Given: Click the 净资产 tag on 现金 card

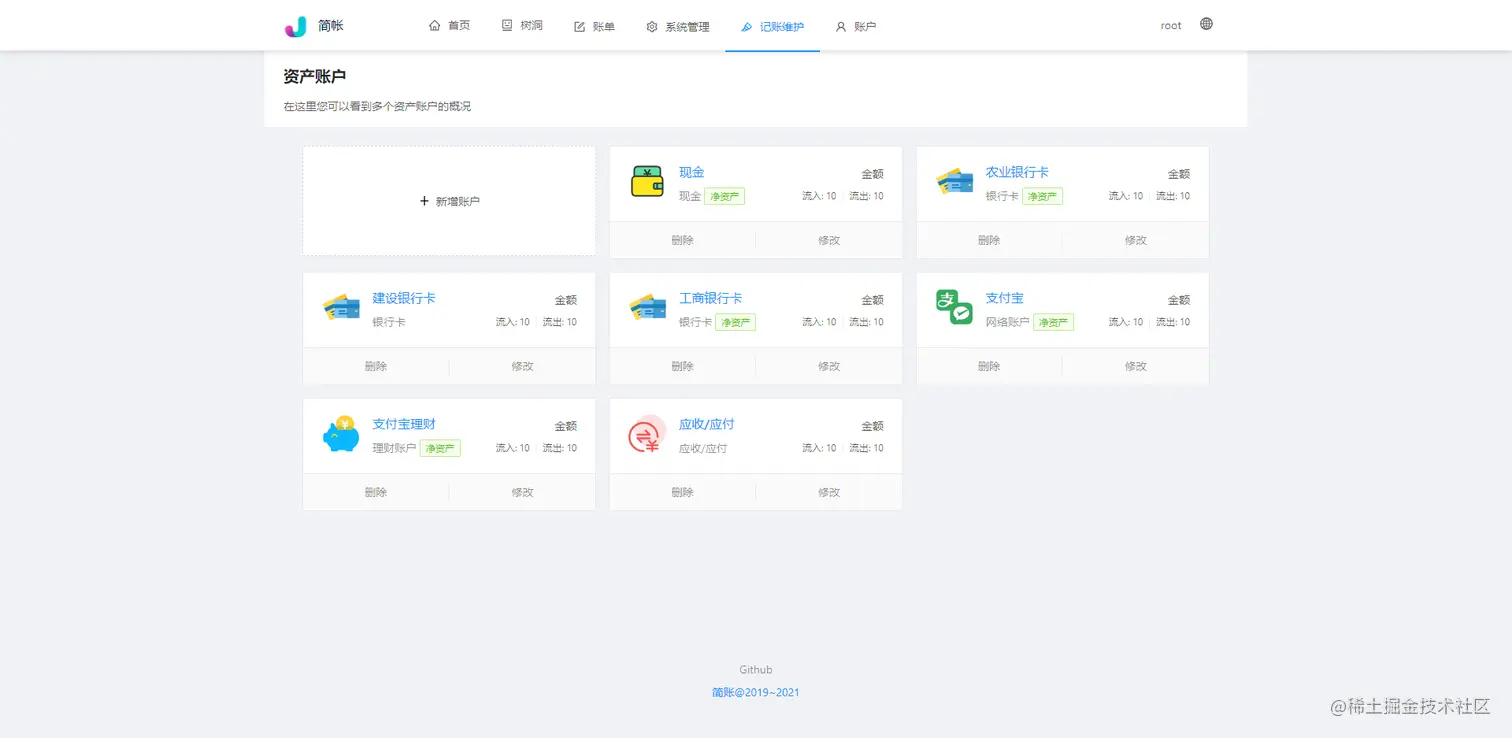Looking at the screenshot, I should [x=724, y=196].
